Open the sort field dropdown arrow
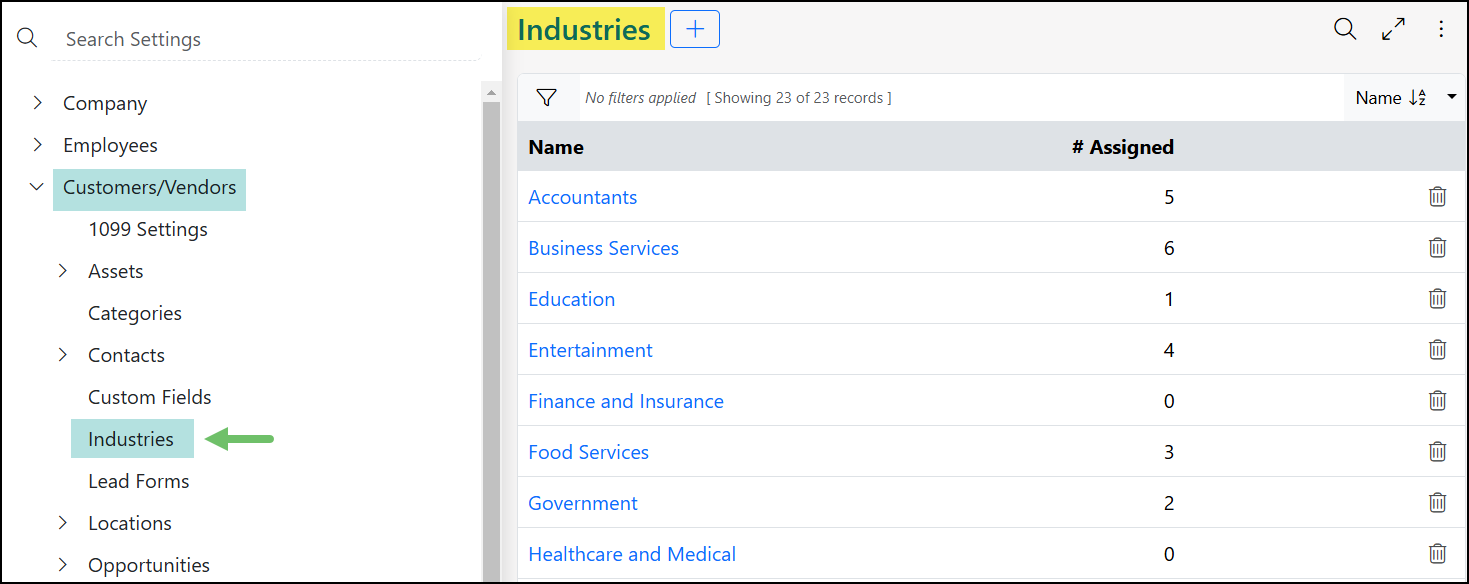Image resolution: width=1469 pixels, height=584 pixels. pos(1451,97)
